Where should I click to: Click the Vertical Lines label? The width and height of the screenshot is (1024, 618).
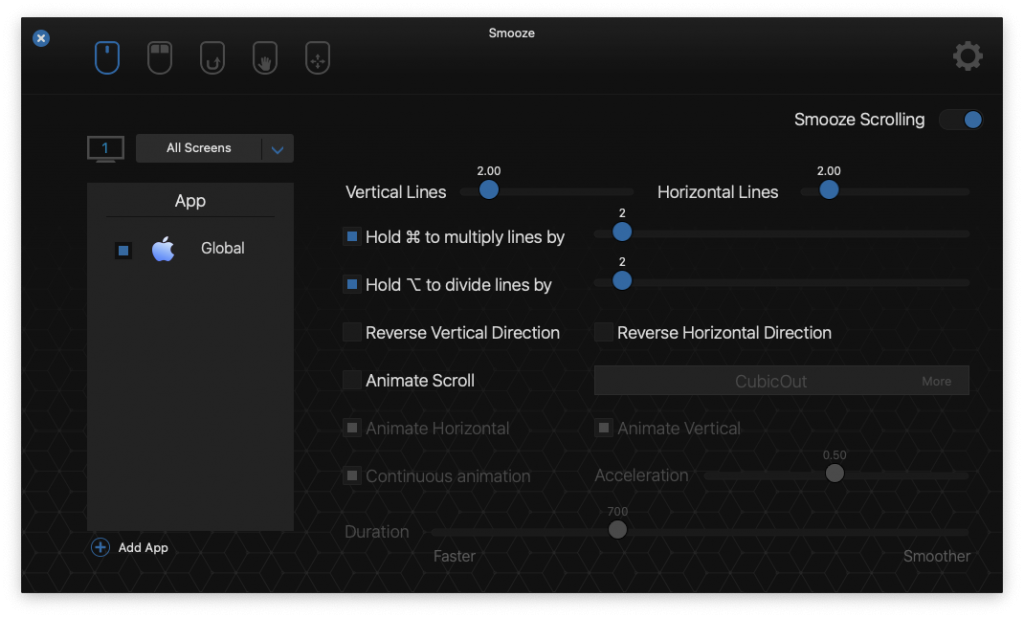396,192
